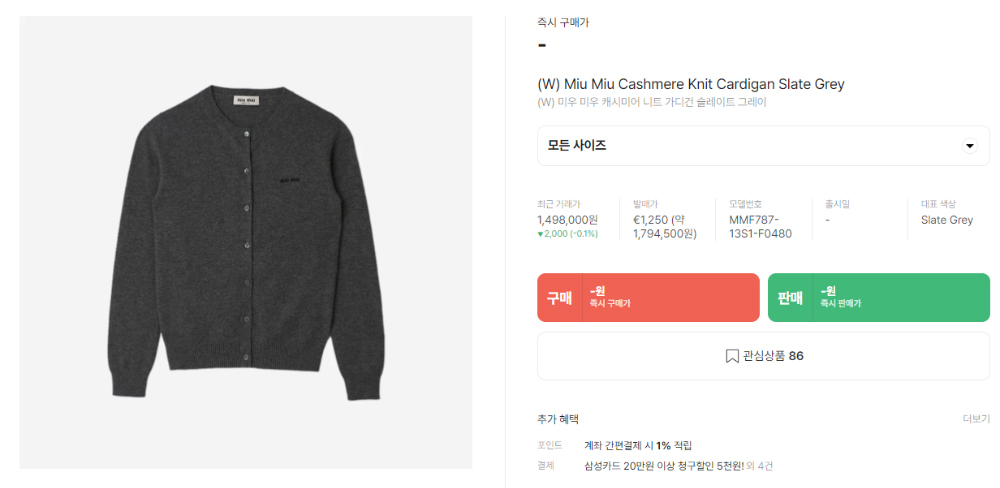
Task: Click the red 구매 buy button
Action: [649, 297]
